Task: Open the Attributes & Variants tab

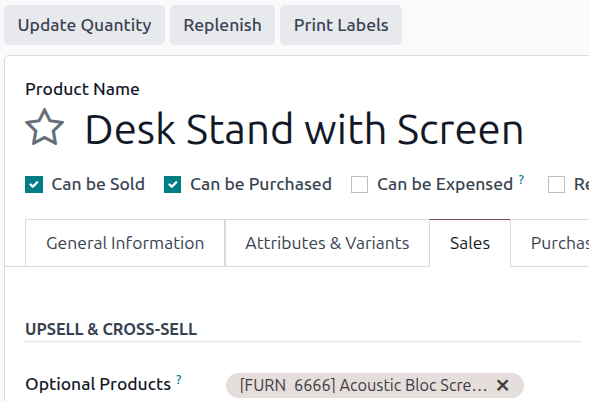Action: click(327, 243)
